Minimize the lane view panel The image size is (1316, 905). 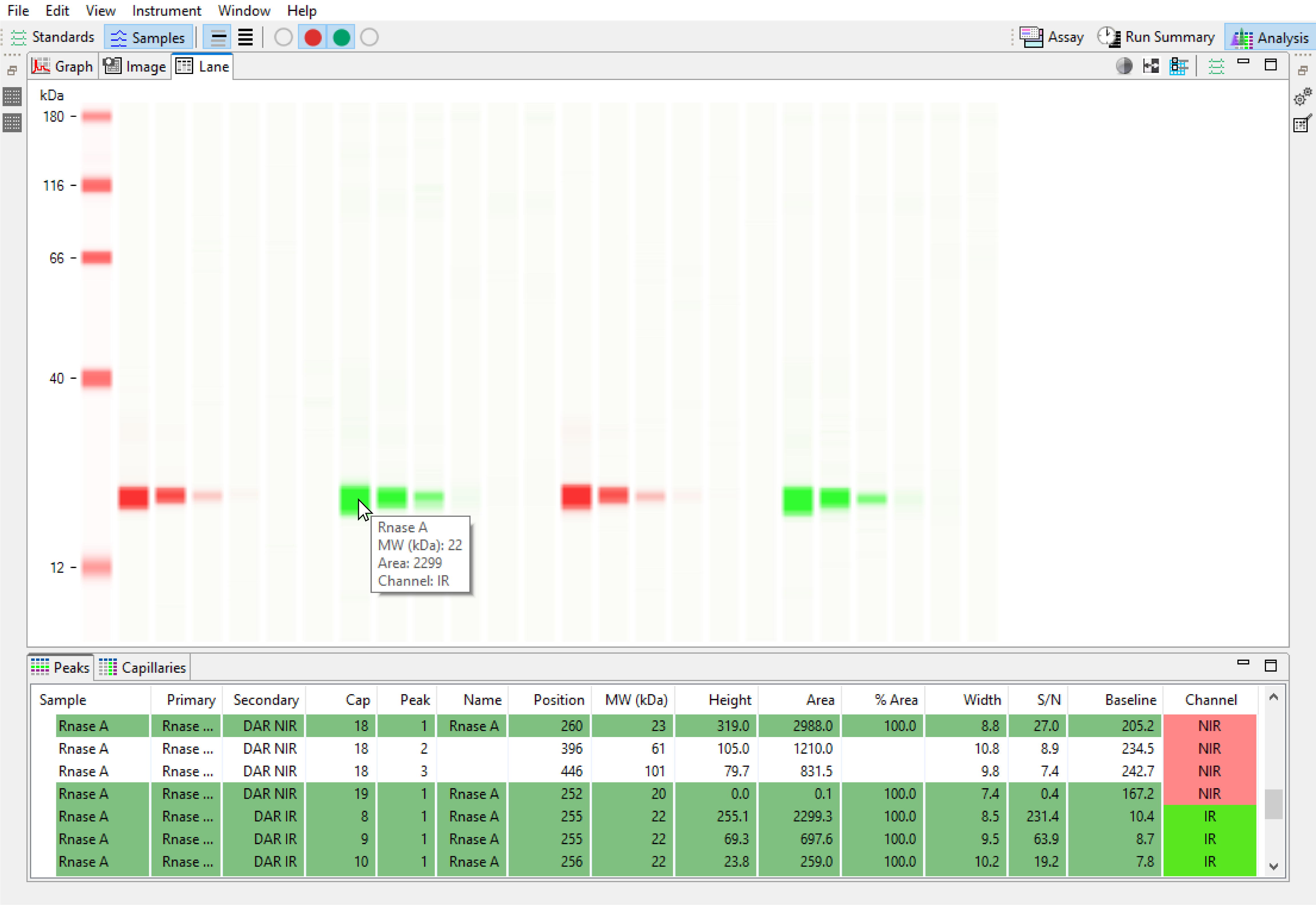(1243, 61)
